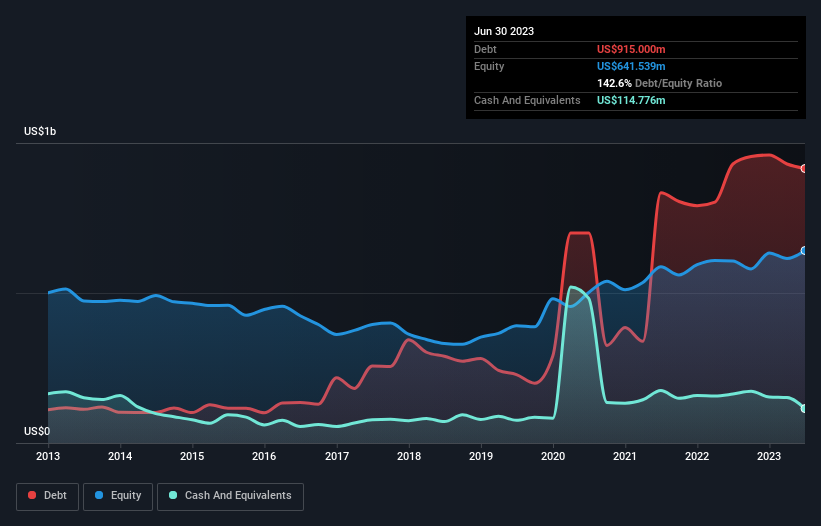The height and width of the screenshot is (526, 821).
Task: Click the 2019 x-axis label
Action: (x=481, y=456)
